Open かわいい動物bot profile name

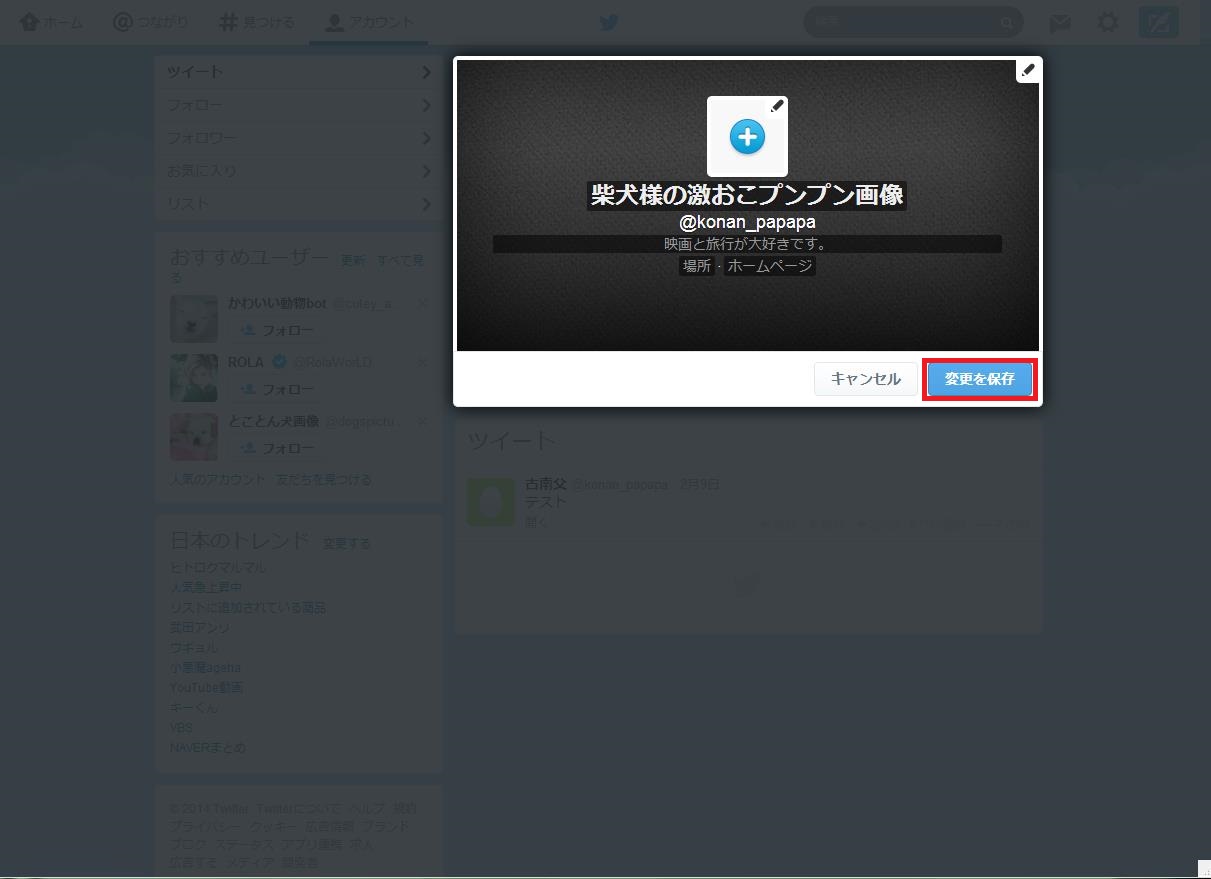[x=277, y=303]
